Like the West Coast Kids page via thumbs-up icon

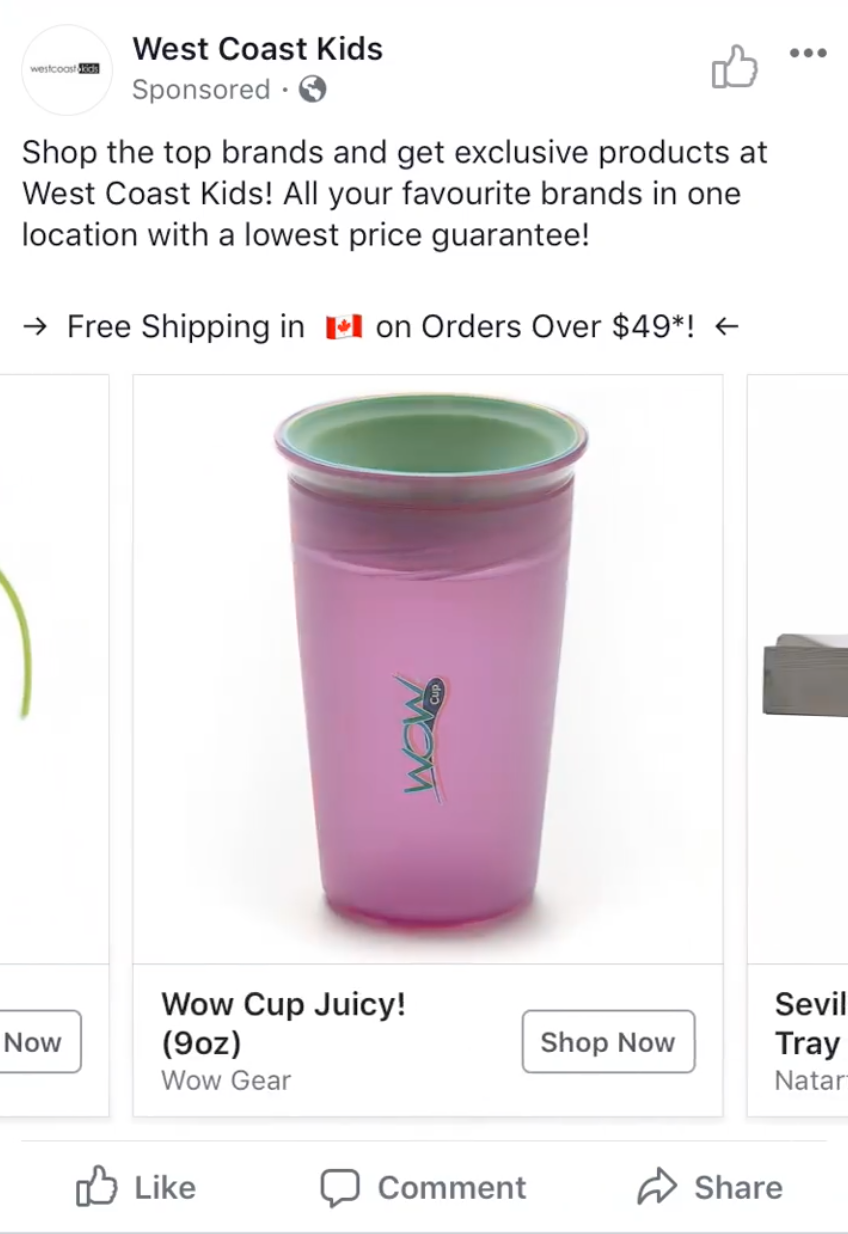[734, 67]
